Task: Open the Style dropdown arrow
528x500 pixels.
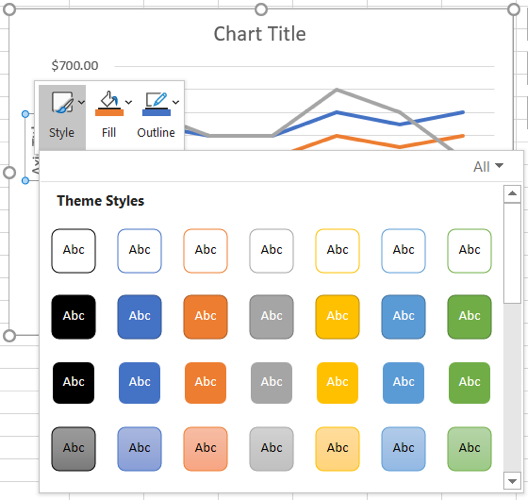Action: (81, 102)
